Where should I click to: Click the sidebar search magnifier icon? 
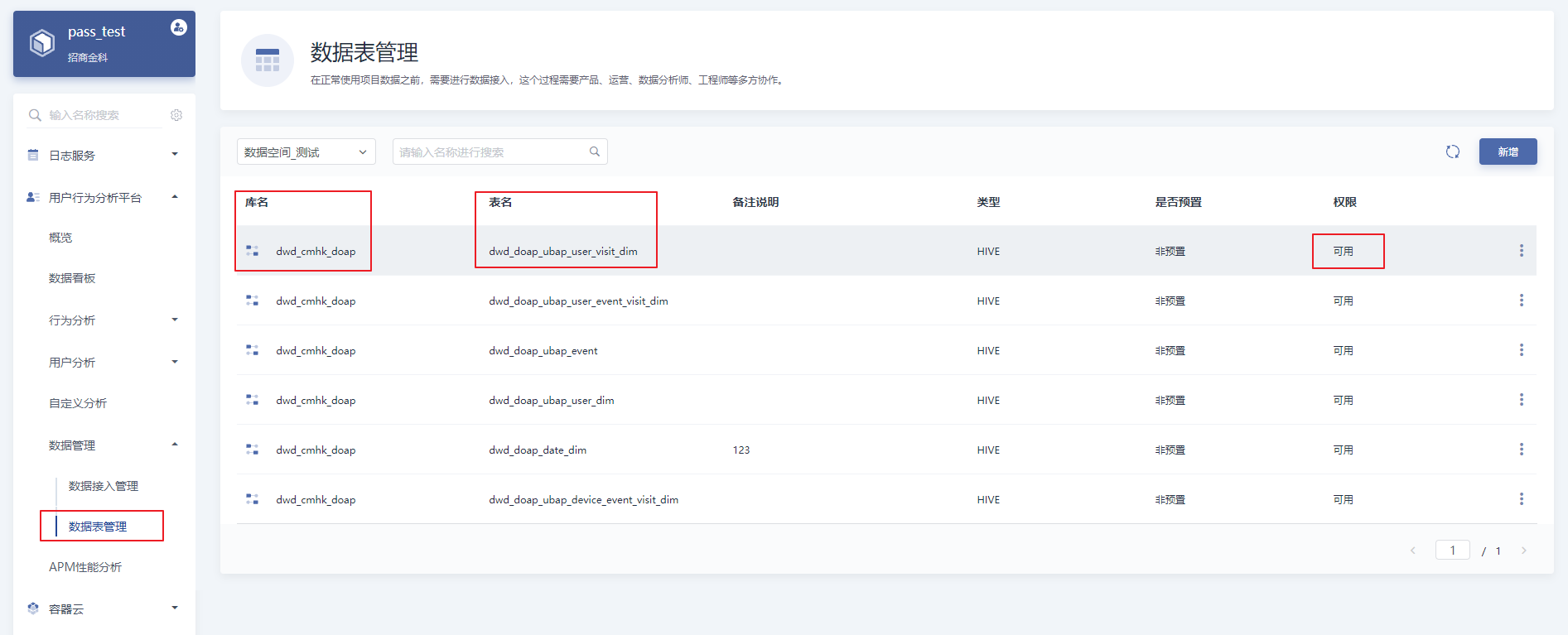click(35, 115)
